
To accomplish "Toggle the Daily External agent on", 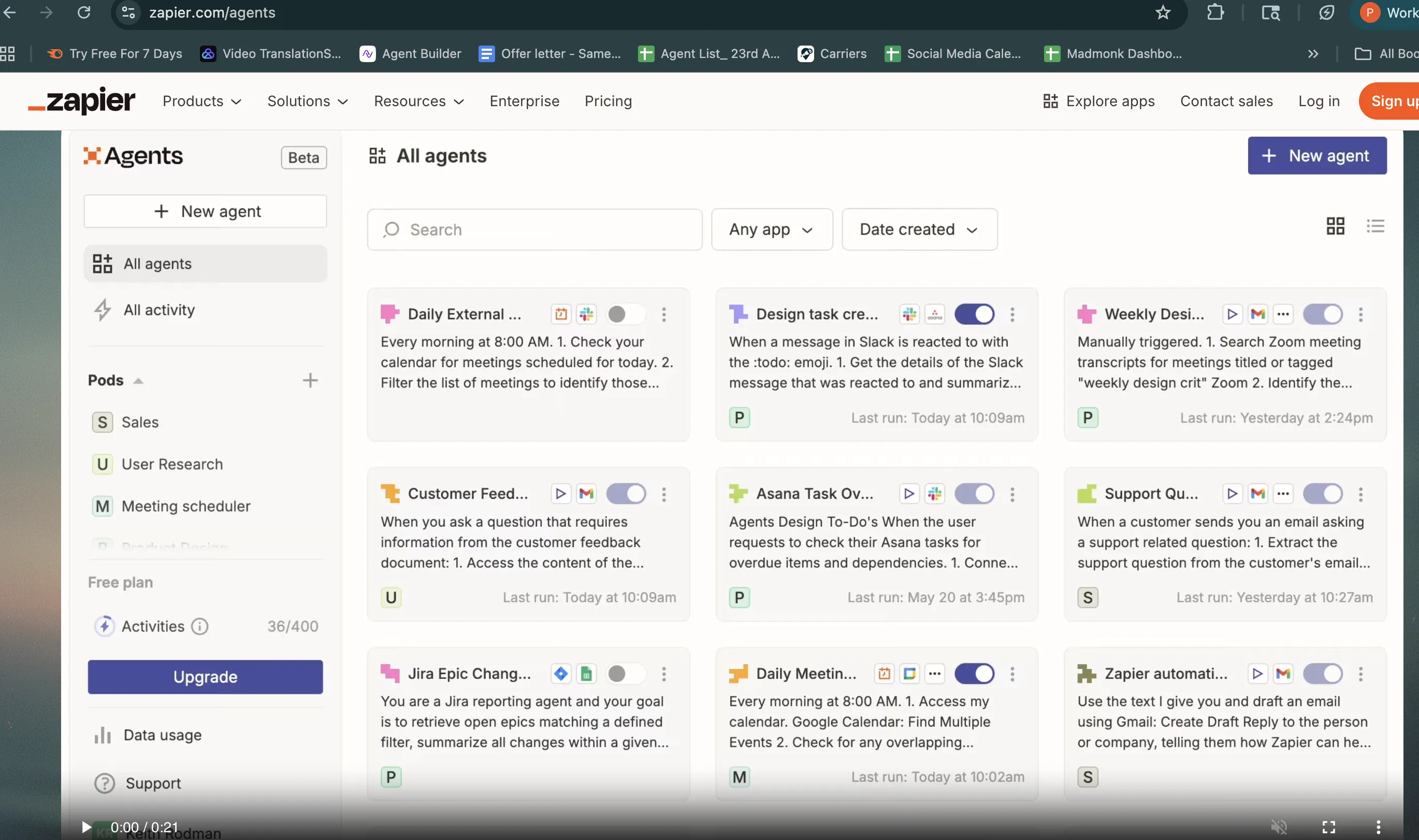I will pyautogui.click(x=626, y=314).
